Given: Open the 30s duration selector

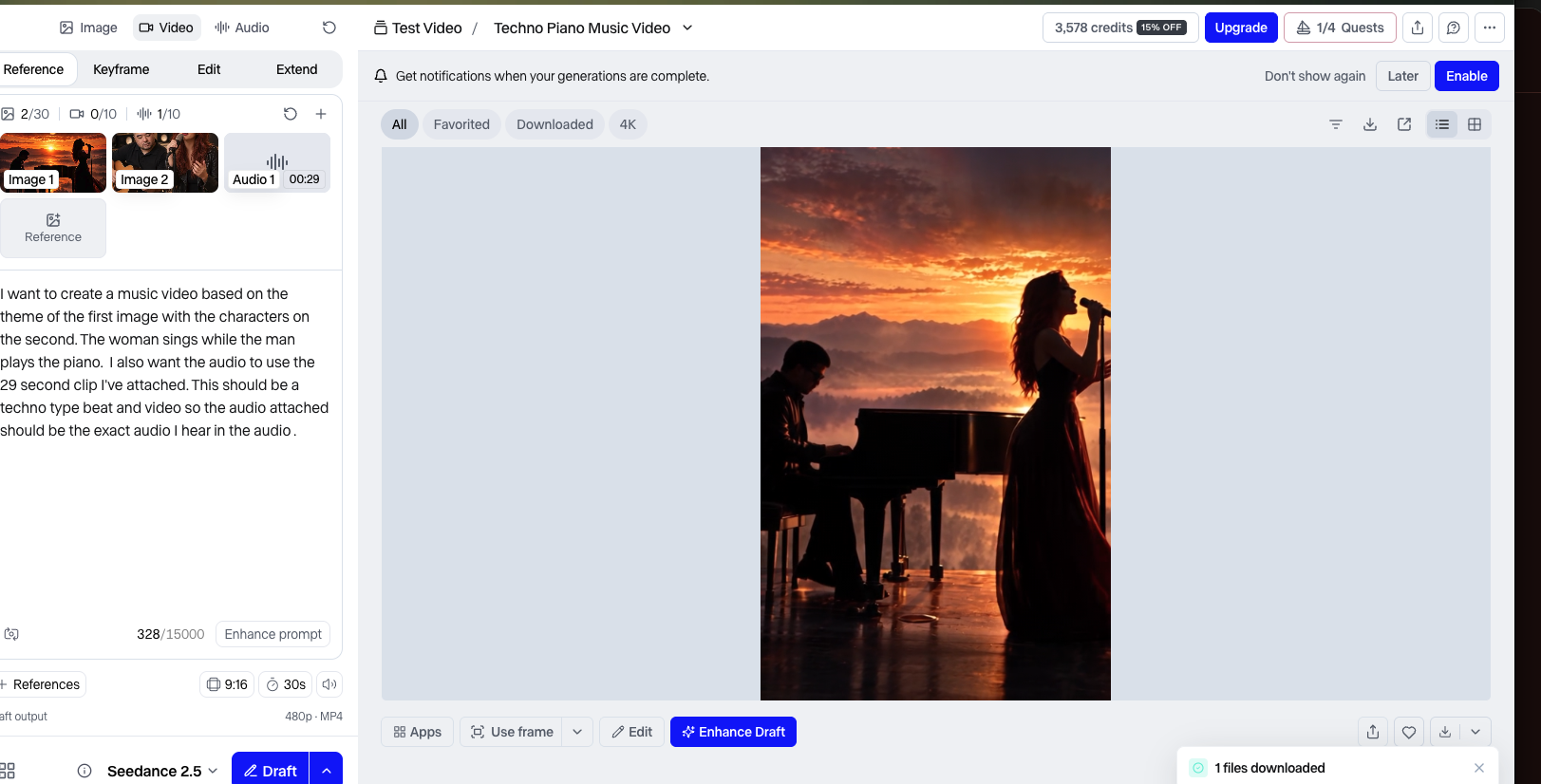Looking at the screenshot, I should coord(286,684).
